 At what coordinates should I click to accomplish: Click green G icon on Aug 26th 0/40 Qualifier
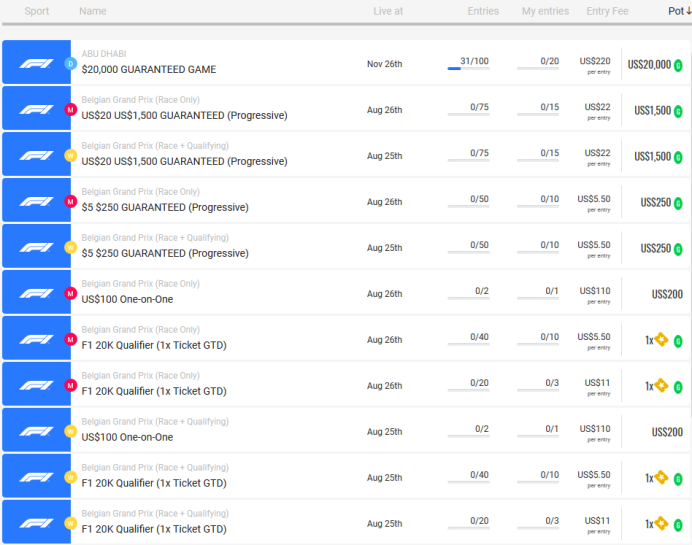pos(678,341)
